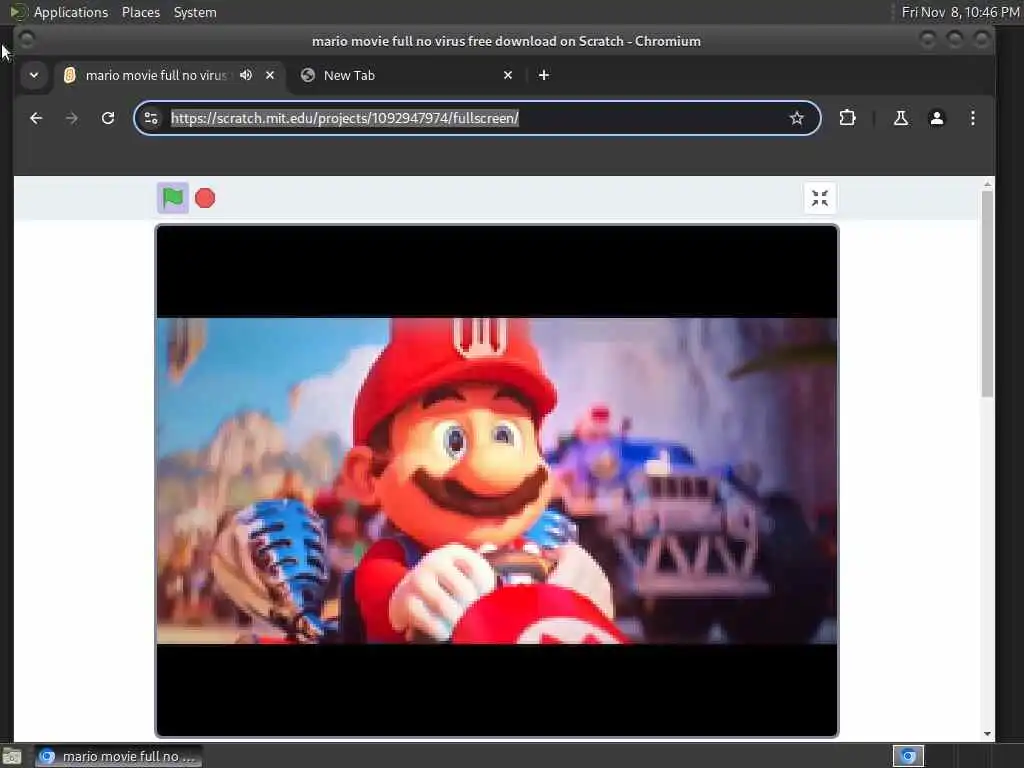This screenshot has width=1024, height=768.
Task: Click the clock showing Fri Nov 8
Action: (x=960, y=12)
